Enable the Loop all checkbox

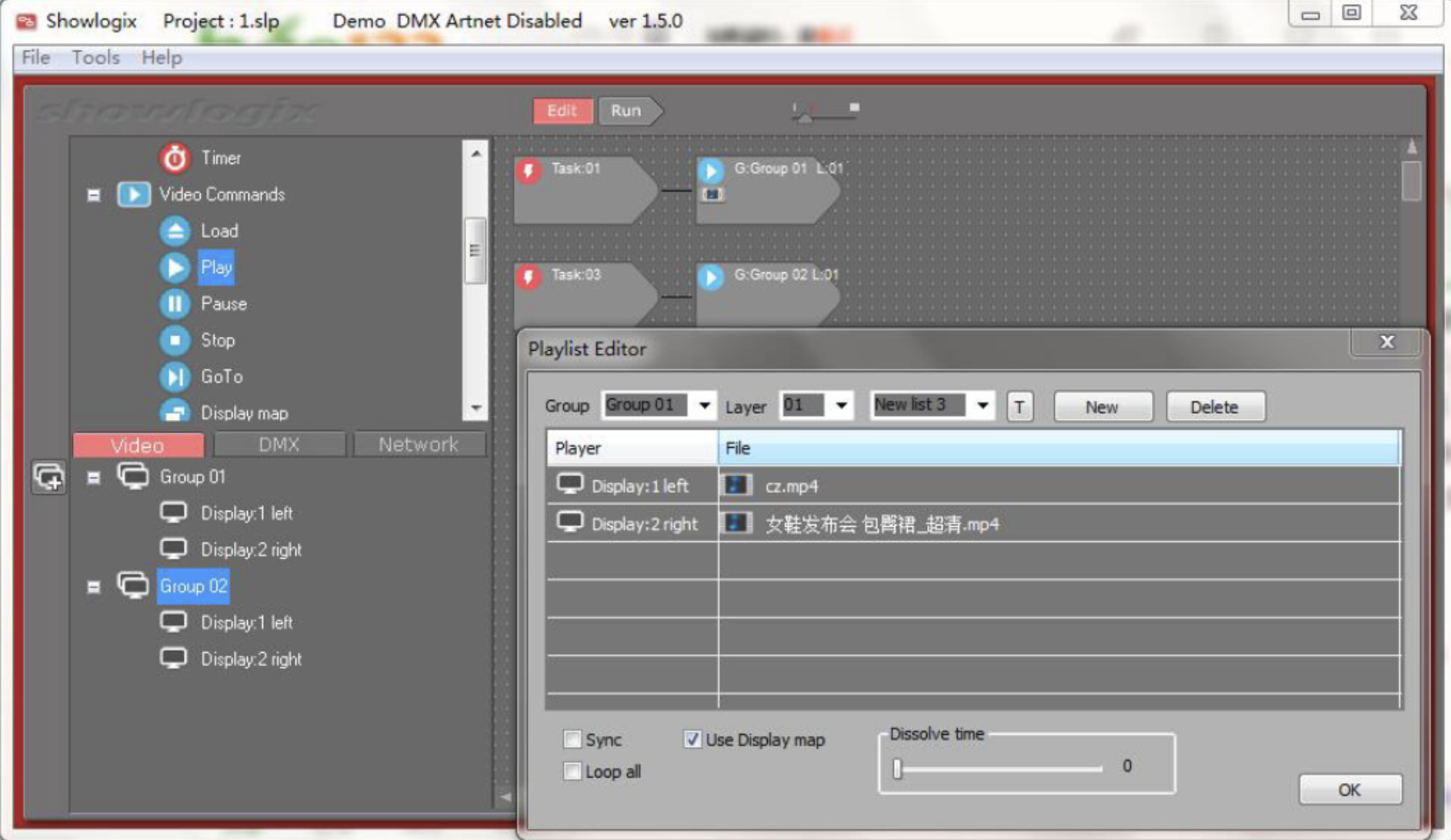(572, 772)
